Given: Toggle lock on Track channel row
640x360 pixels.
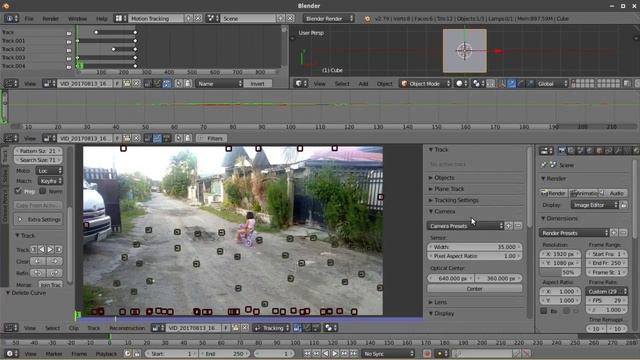Looking at the screenshot, I should click(x=69, y=33).
